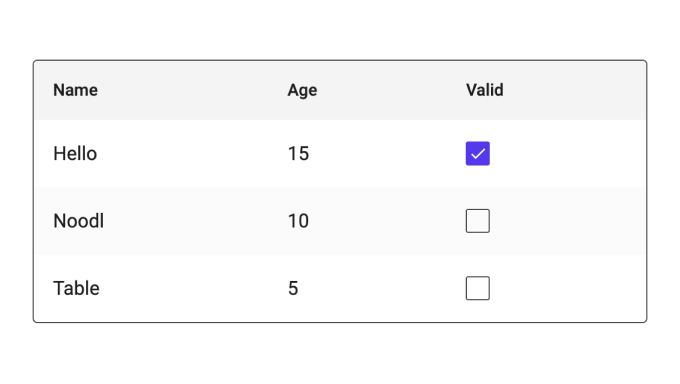The width and height of the screenshot is (680, 384).
Task: Select the age value 5
Action: pyautogui.click(x=293, y=288)
